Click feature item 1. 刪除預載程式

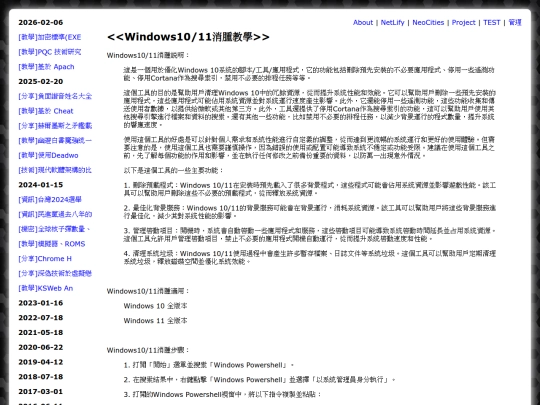tap(310, 189)
